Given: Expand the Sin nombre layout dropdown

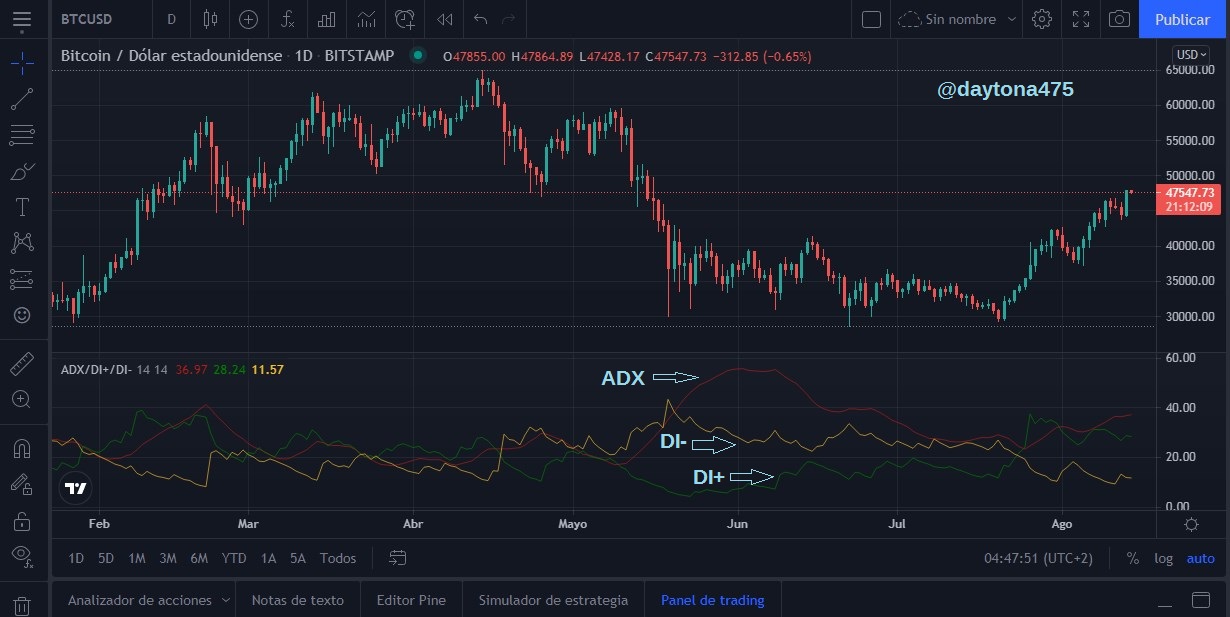Looking at the screenshot, I should click(1013, 19).
